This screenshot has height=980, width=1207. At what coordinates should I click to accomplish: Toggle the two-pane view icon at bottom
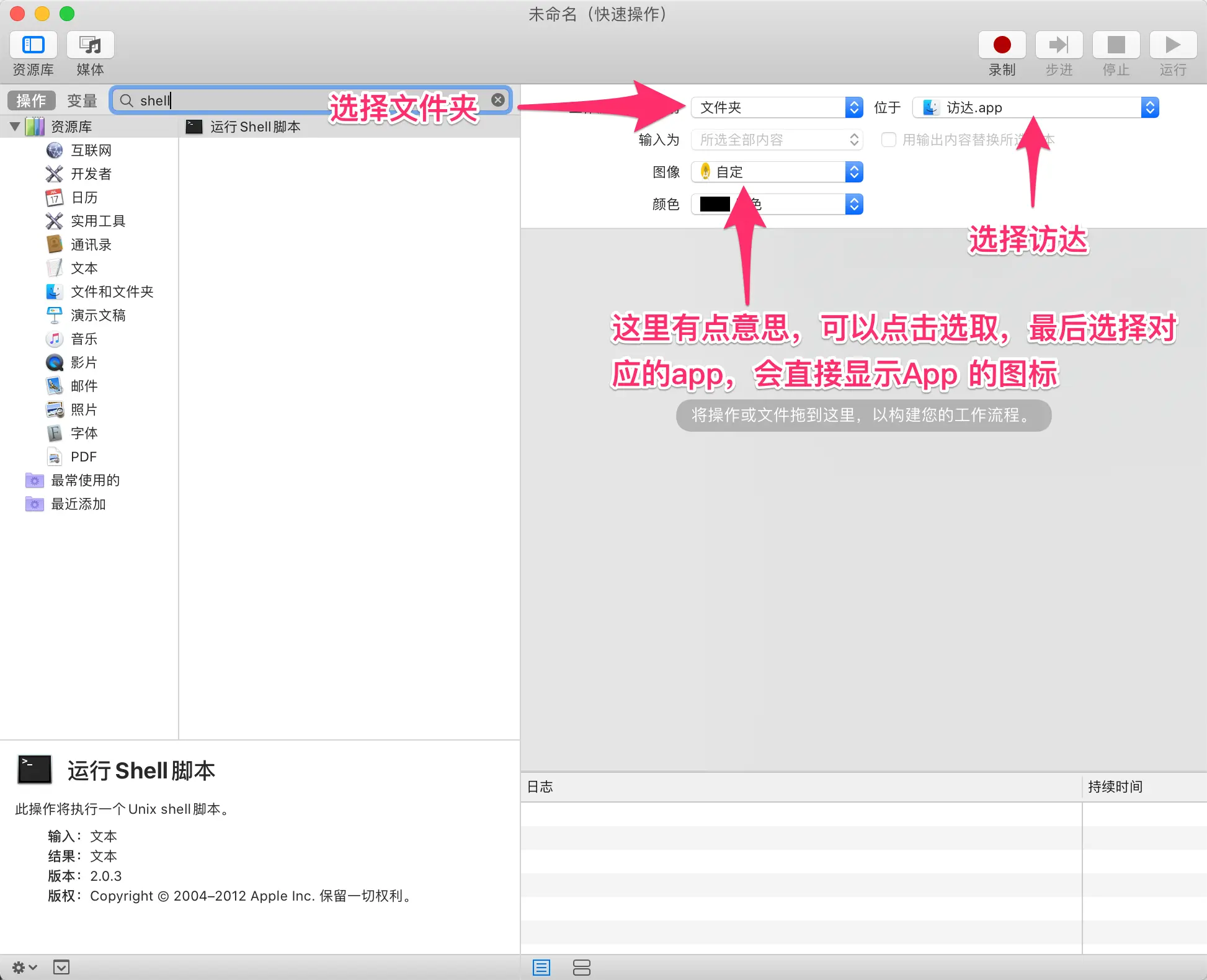(582, 967)
